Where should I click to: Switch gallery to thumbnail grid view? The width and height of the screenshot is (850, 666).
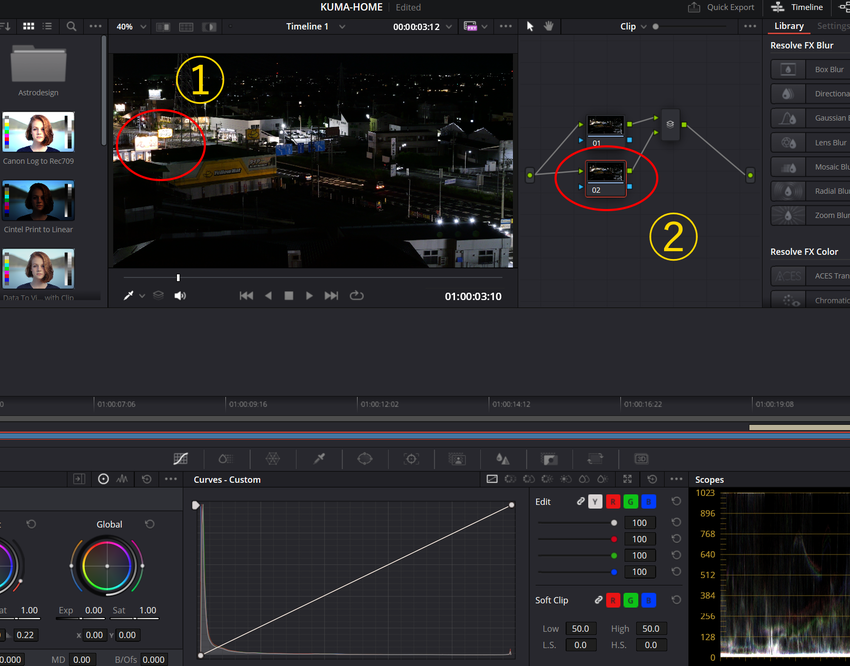tap(29, 26)
